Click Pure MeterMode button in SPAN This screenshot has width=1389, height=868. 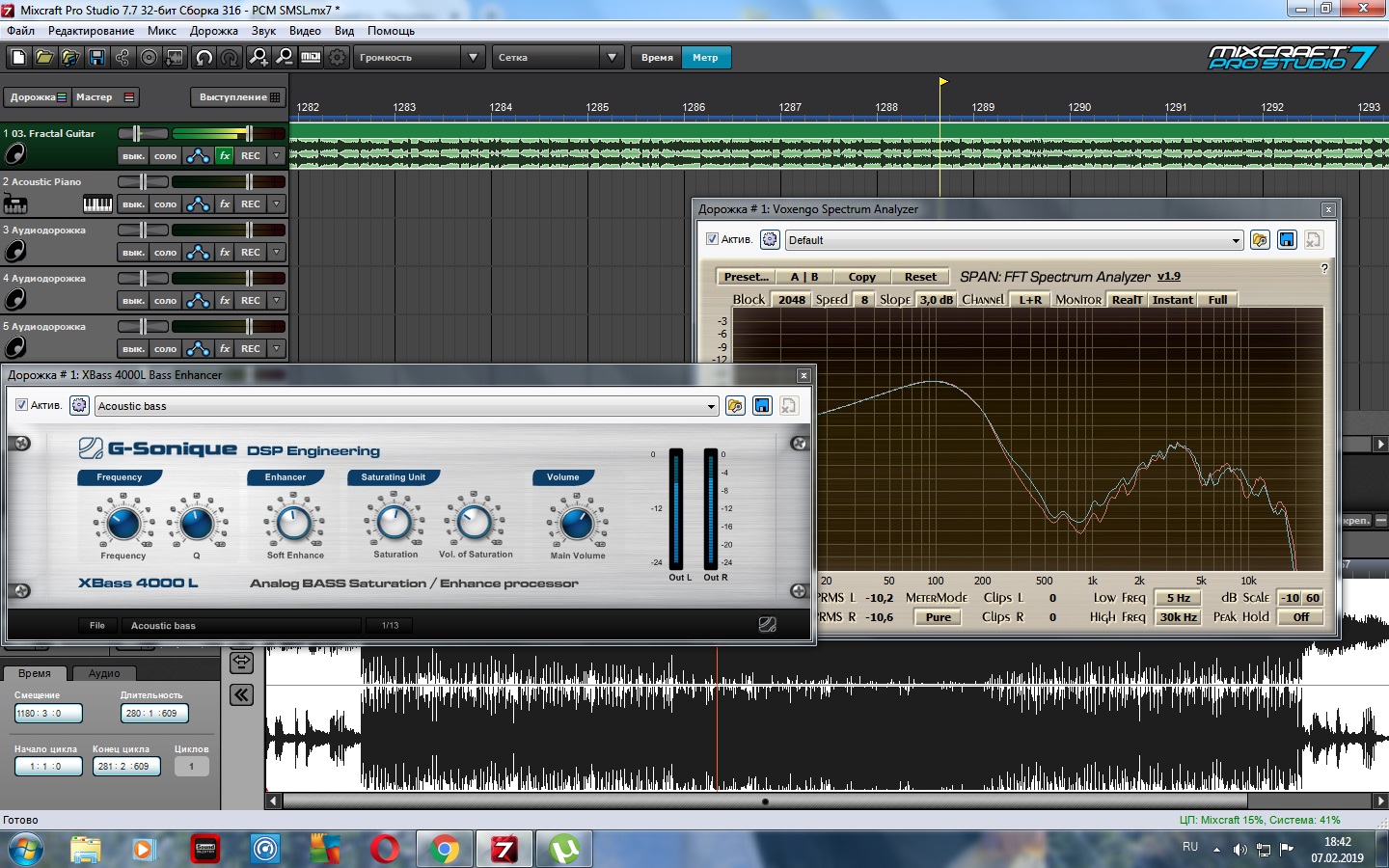[939, 617]
